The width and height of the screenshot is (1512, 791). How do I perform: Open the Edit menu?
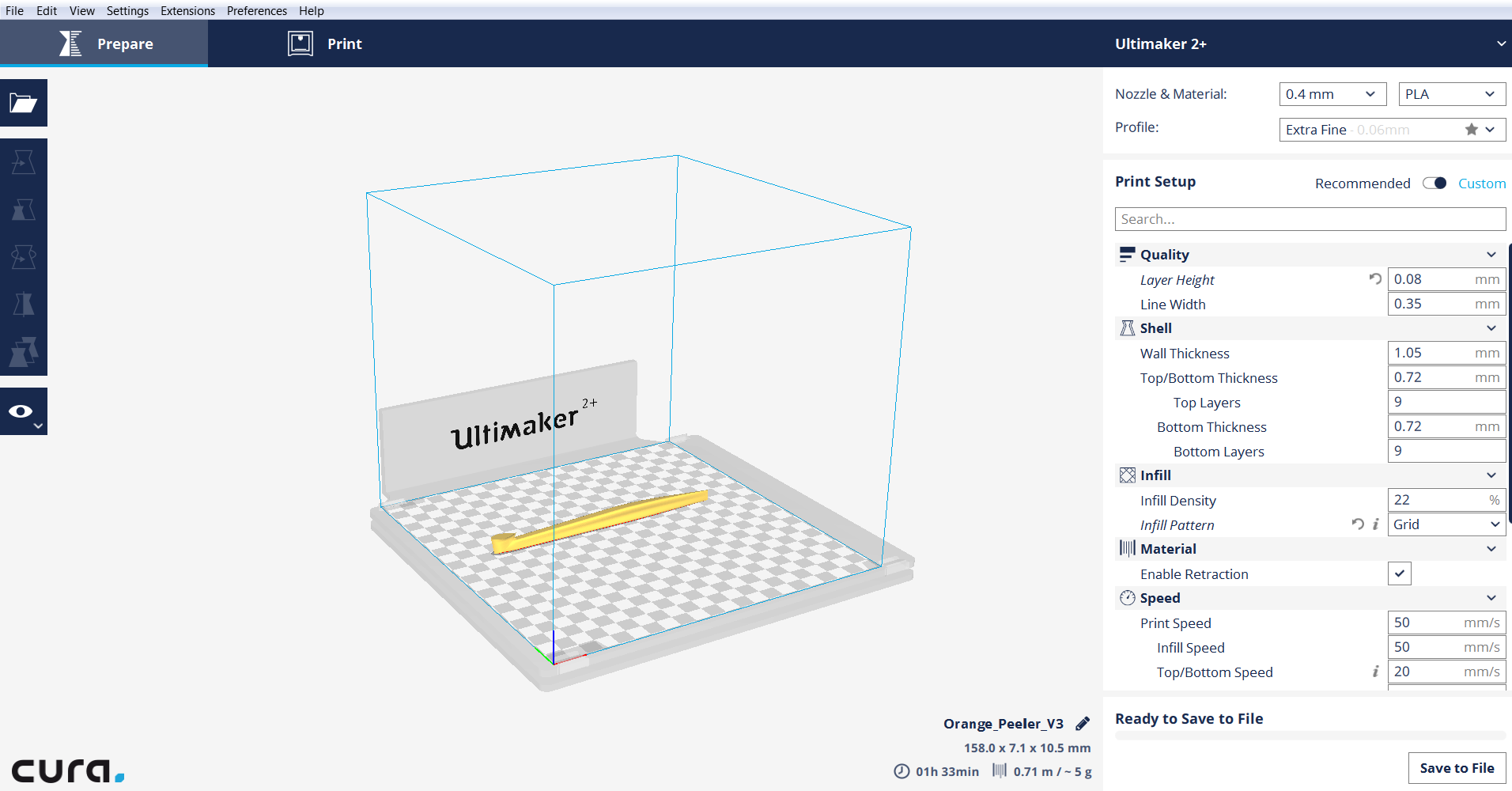[x=47, y=10]
